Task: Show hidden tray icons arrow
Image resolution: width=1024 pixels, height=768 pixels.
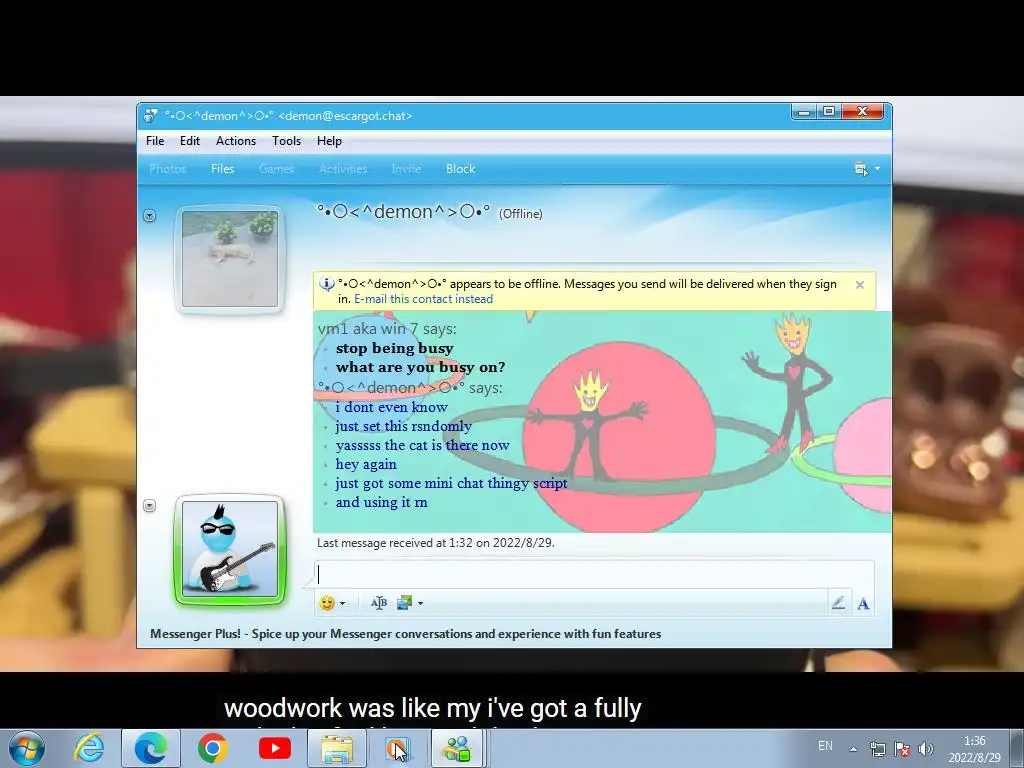Action: [854, 749]
